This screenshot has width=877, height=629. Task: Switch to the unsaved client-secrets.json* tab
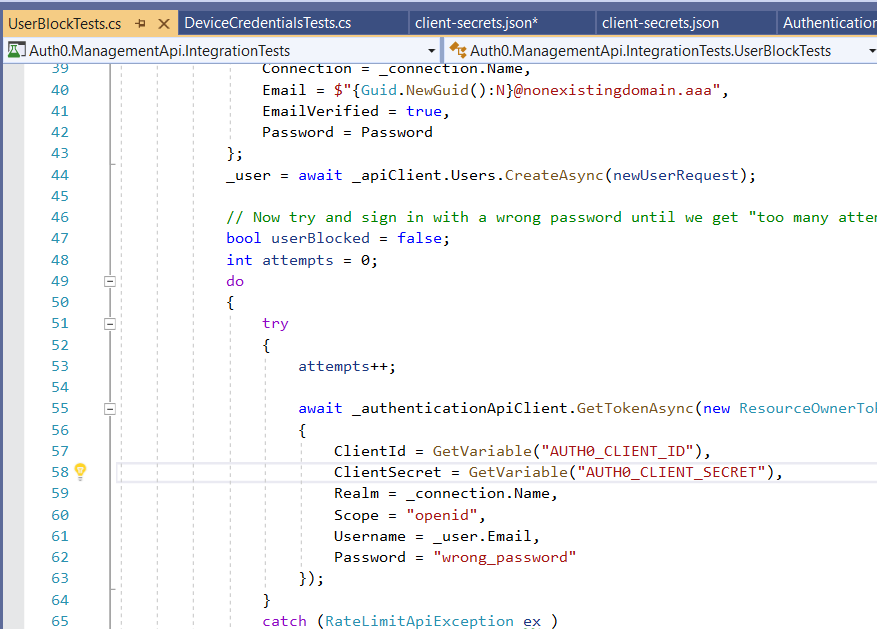point(477,23)
